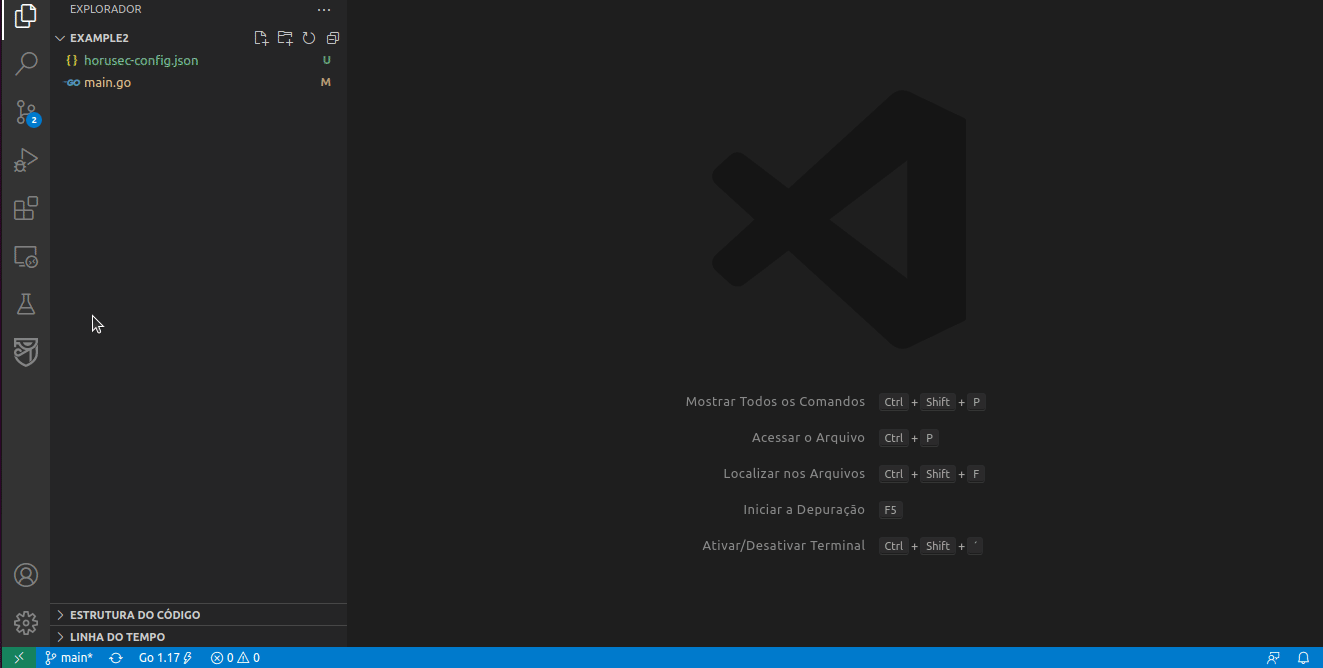Open the remote window indicator in status bar
Screen dimensions: 1323x668
(18, 658)
